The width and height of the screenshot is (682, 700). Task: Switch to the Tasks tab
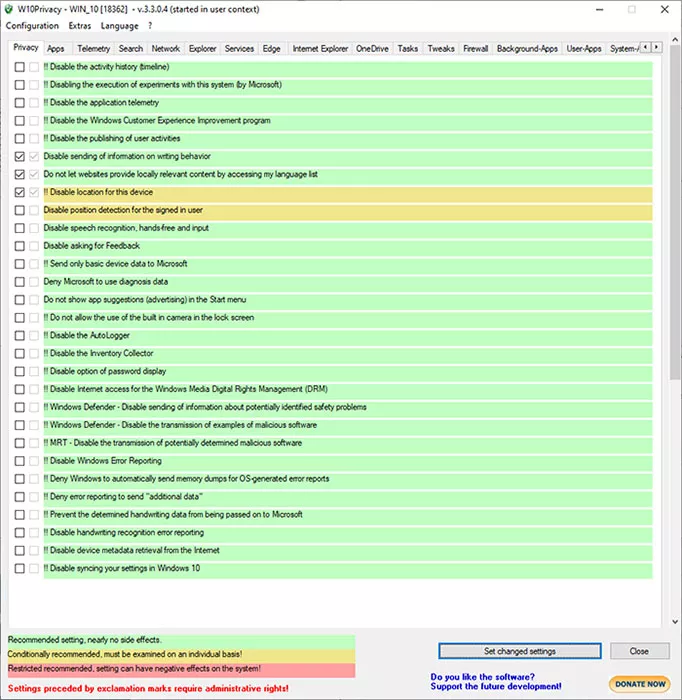(x=408, y=49)
